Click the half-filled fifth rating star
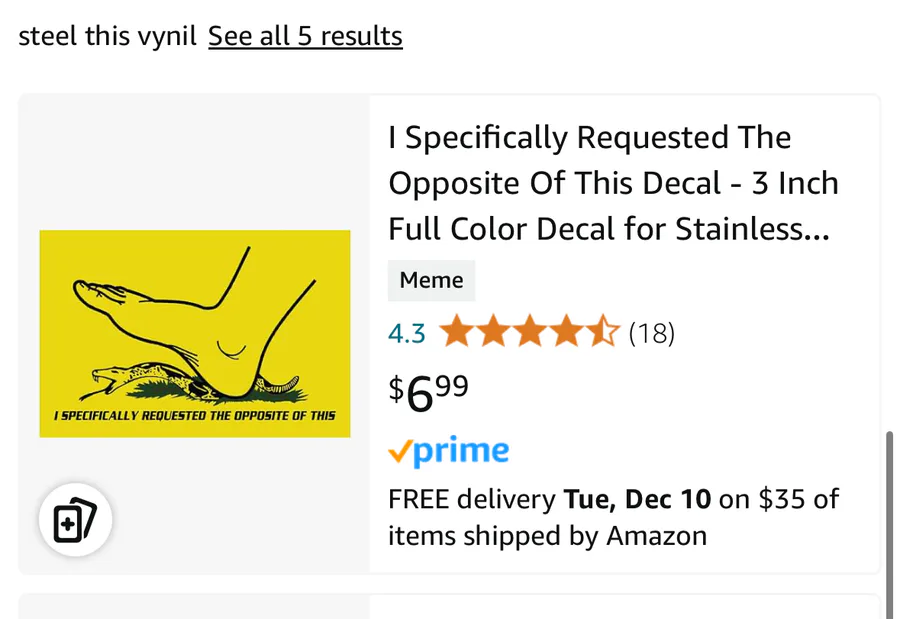Screen dimensions: 900x619 coord(603,332)
